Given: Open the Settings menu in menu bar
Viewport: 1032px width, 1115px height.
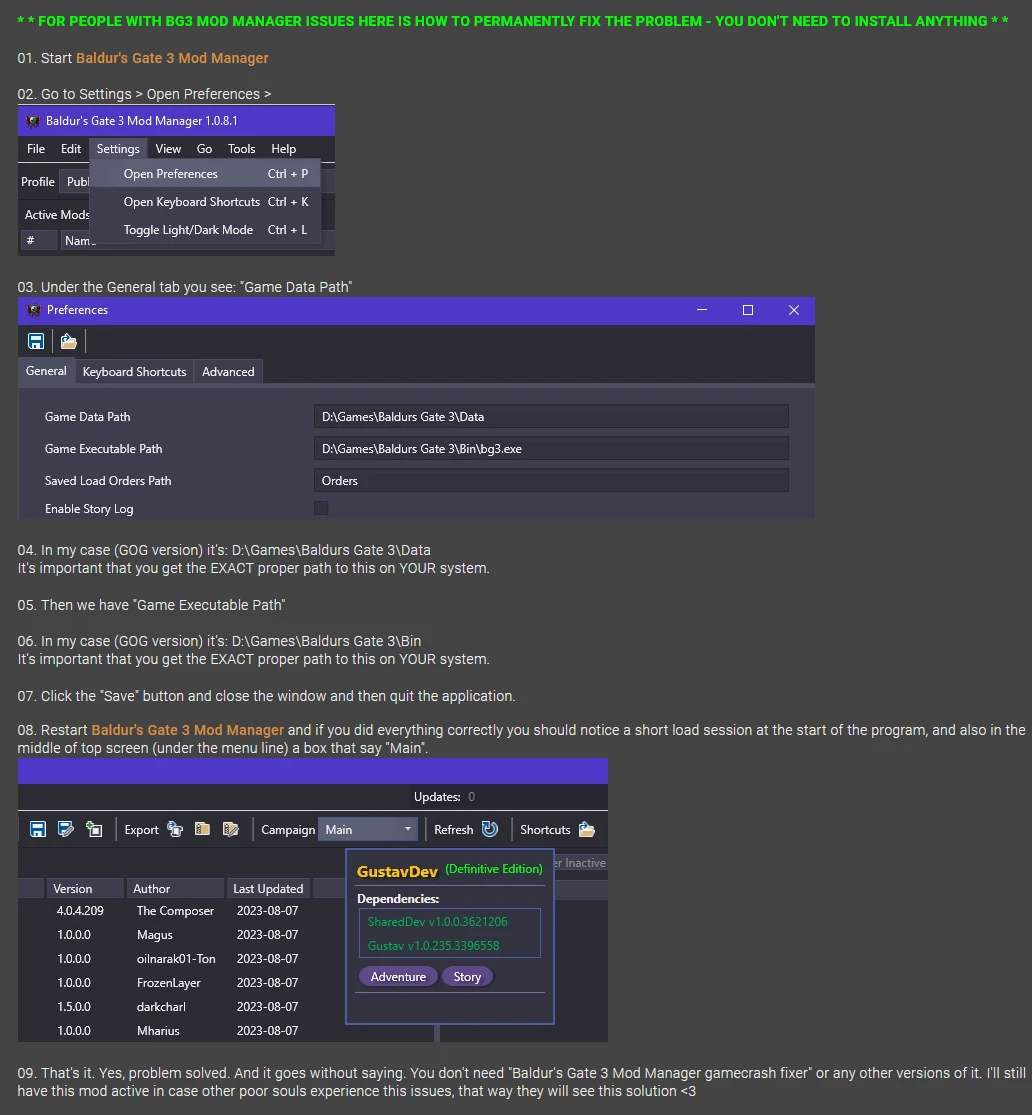Looking at the screenshot, I should 118,149.
